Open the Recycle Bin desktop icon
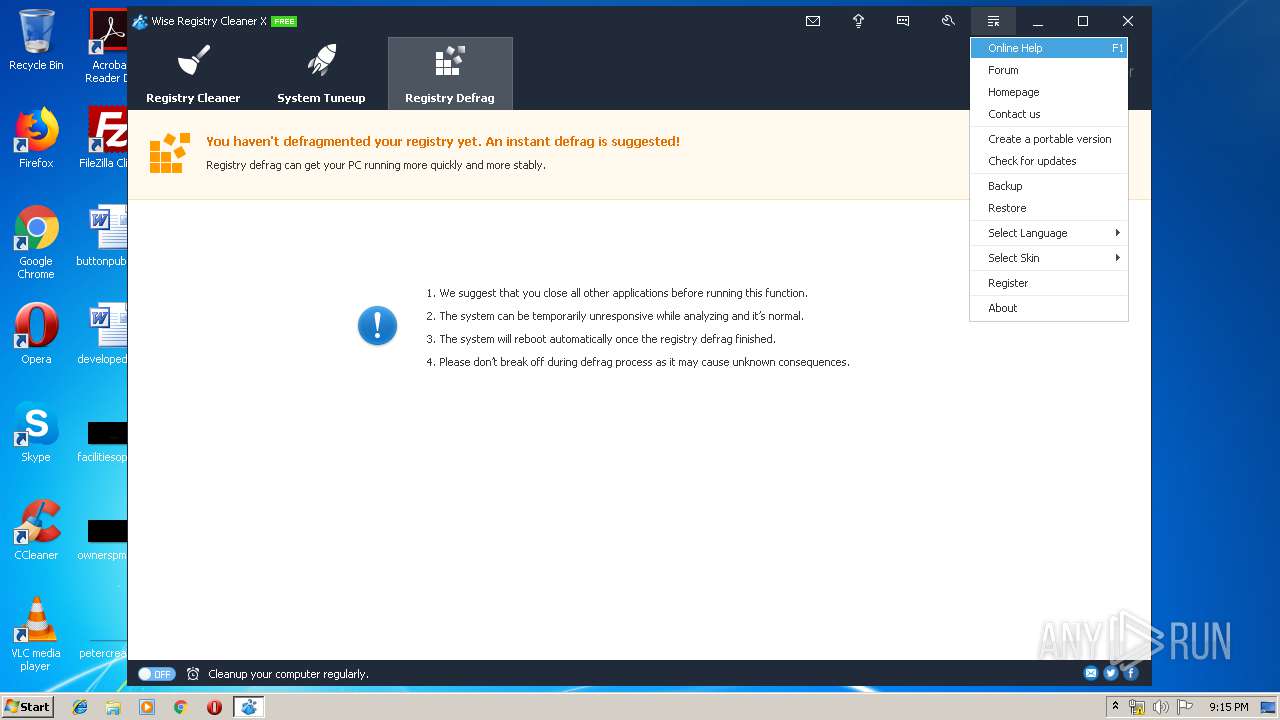 pos(36,40)
